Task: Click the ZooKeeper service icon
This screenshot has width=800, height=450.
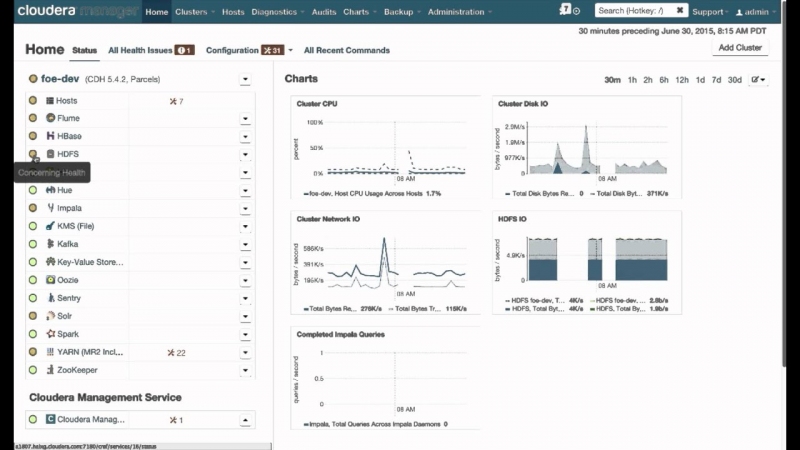Action: (50, 369)
